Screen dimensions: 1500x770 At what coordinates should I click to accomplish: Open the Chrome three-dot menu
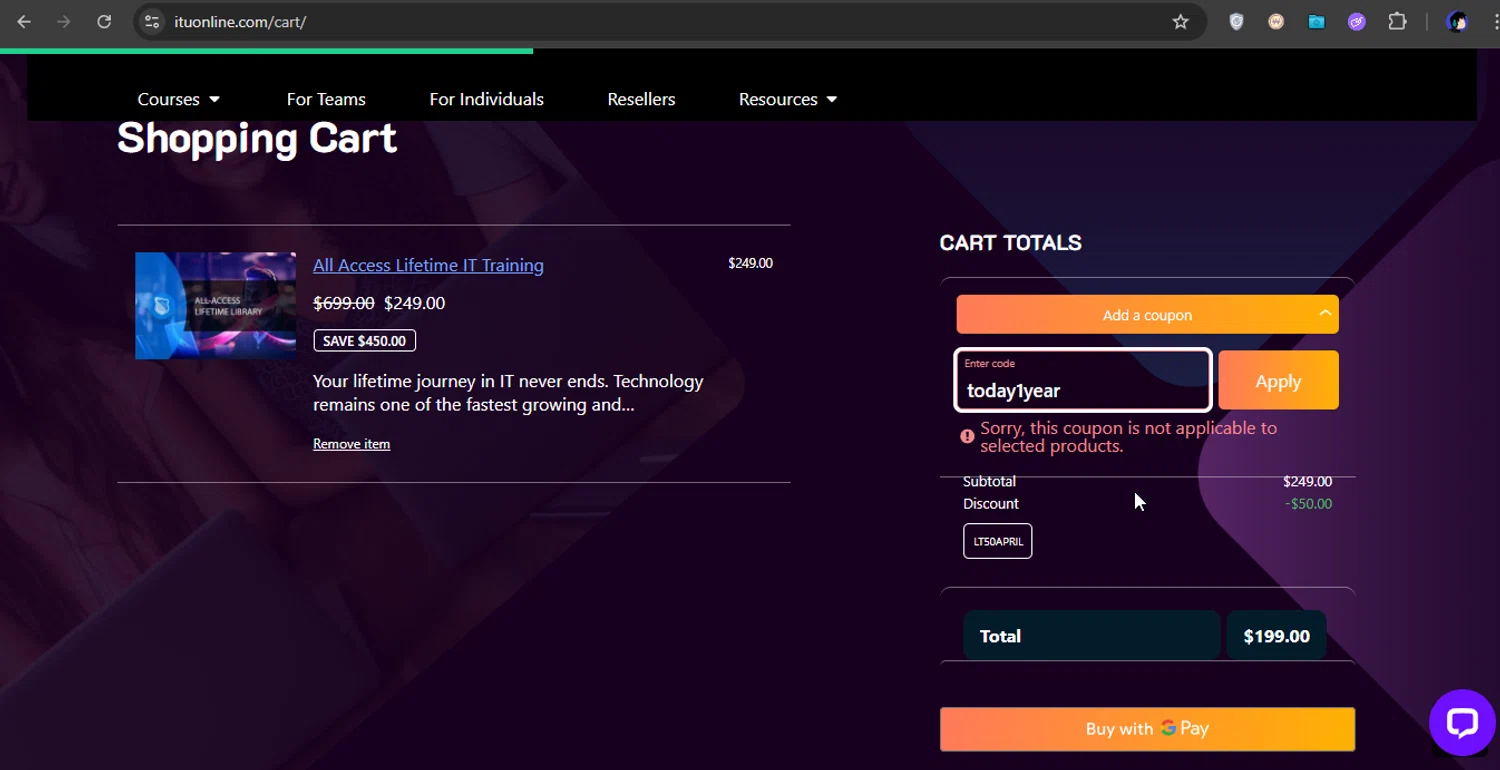point(1494,21)
